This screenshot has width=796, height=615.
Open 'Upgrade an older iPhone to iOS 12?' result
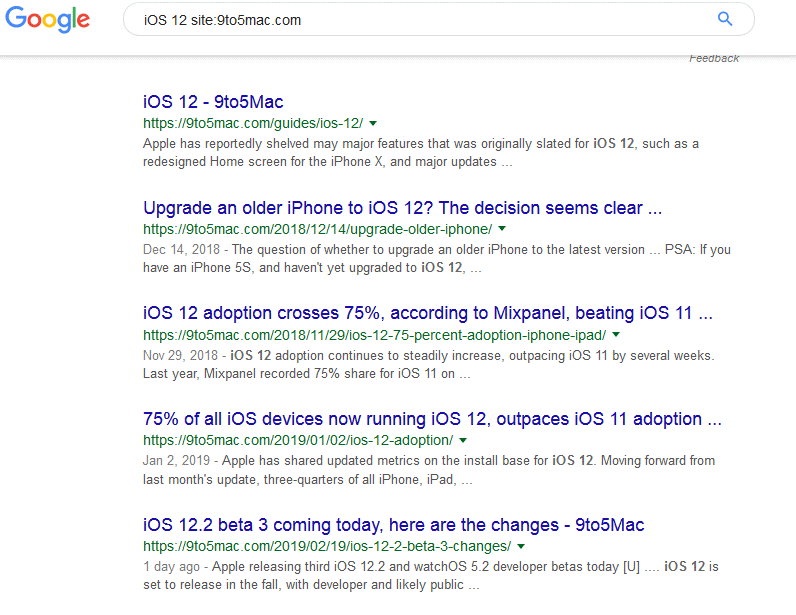coord(403,208)
